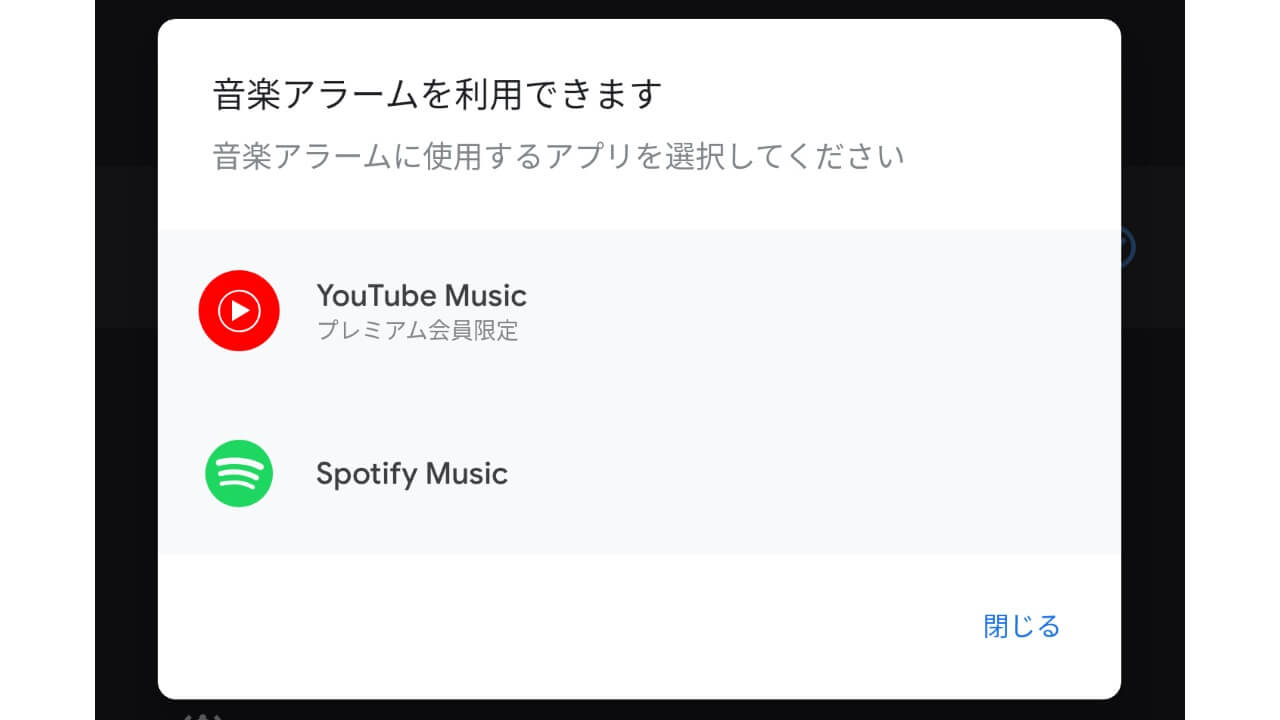Click the プレミアム会員限定 subtitle
Screen dimensions: 1280x720
(x=417, y=331)
